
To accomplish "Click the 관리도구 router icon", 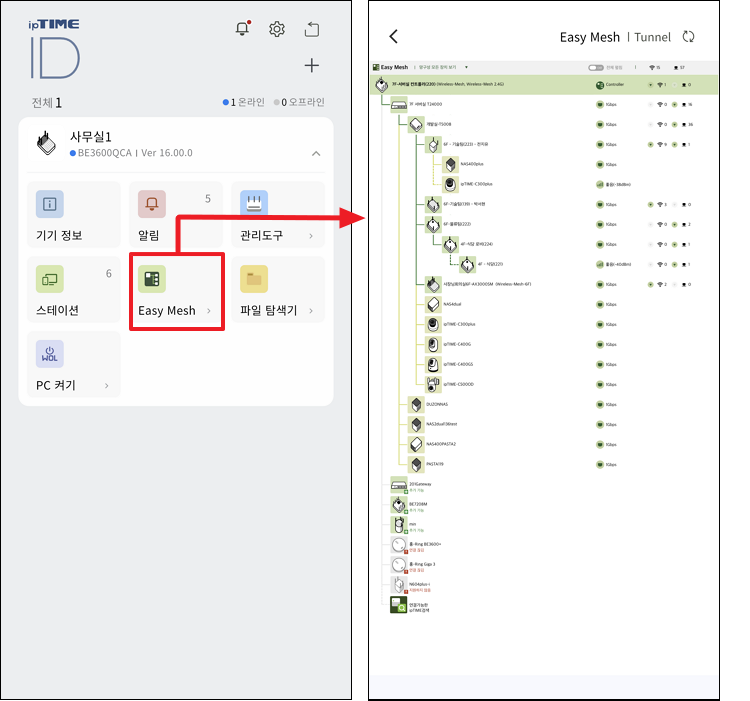I will coord(254,204).
